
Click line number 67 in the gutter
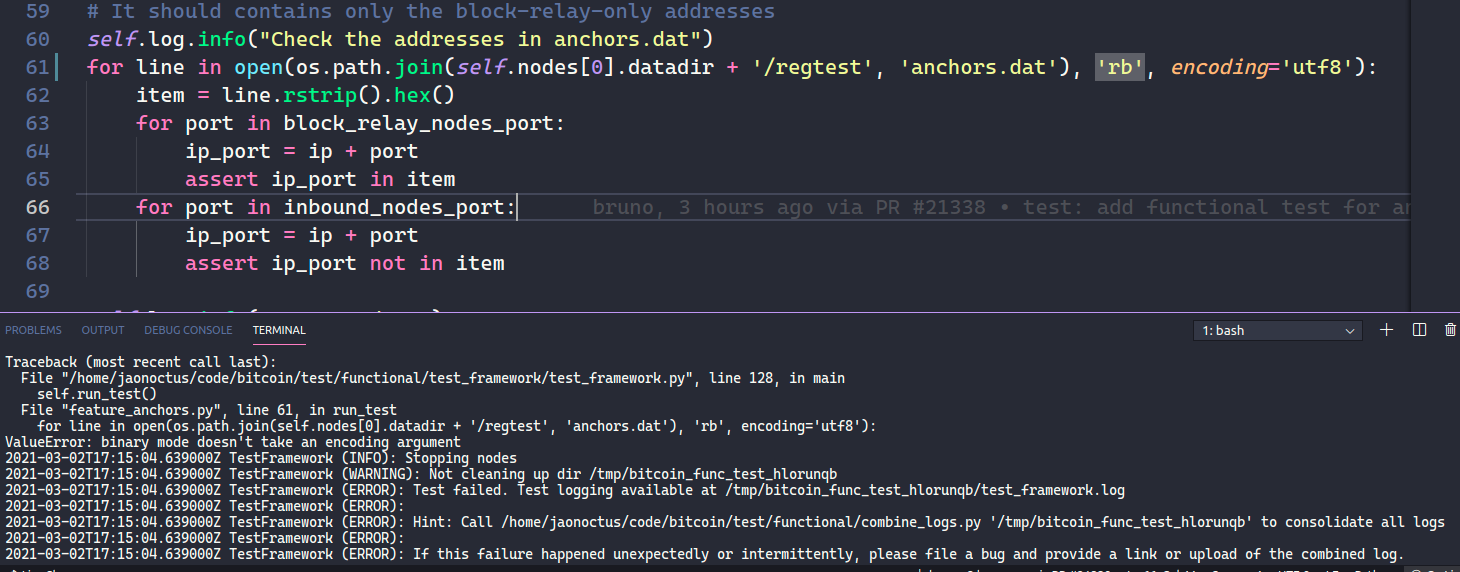click(37, 236)
